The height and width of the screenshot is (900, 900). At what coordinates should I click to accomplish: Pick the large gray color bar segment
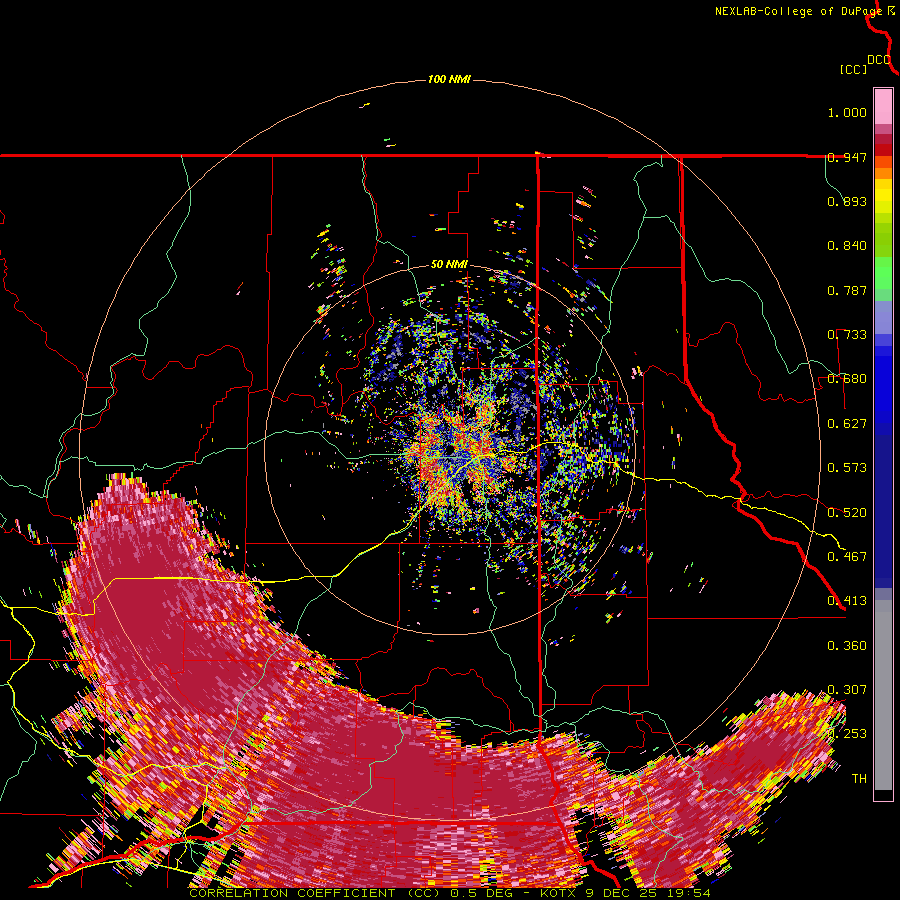point(883,695)
